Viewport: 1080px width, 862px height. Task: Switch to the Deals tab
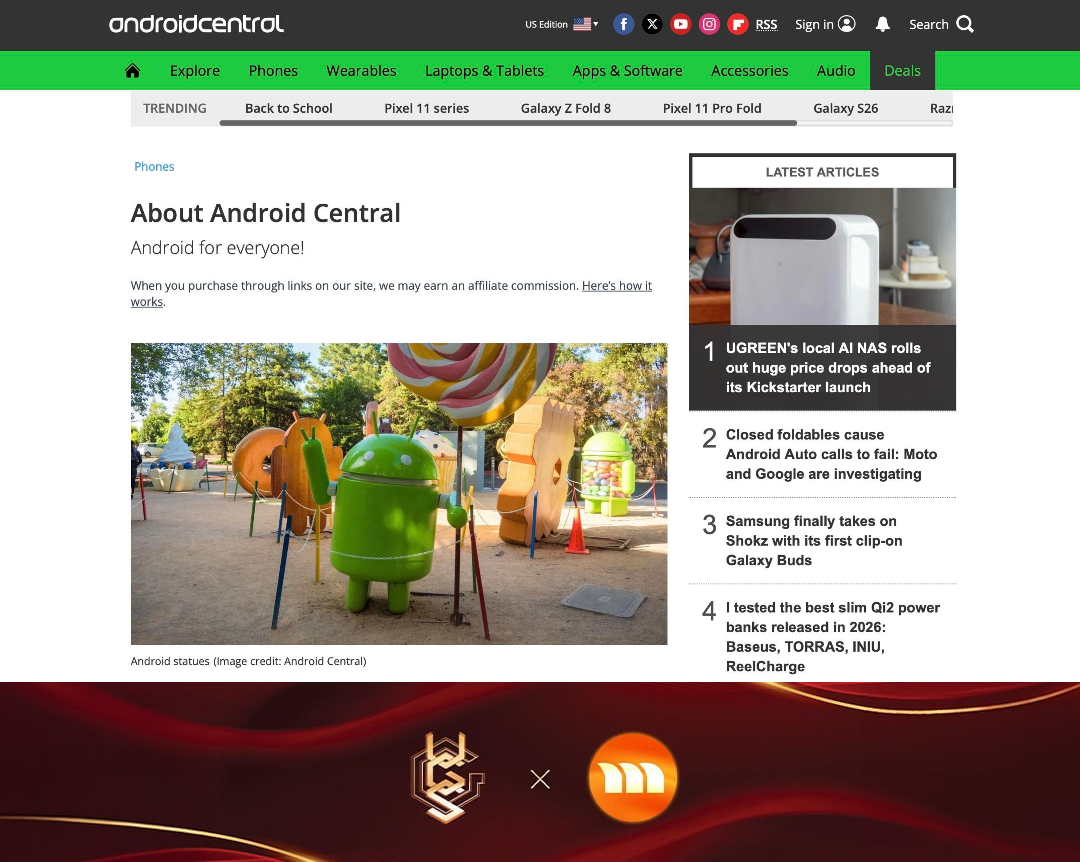coord(902,70)
